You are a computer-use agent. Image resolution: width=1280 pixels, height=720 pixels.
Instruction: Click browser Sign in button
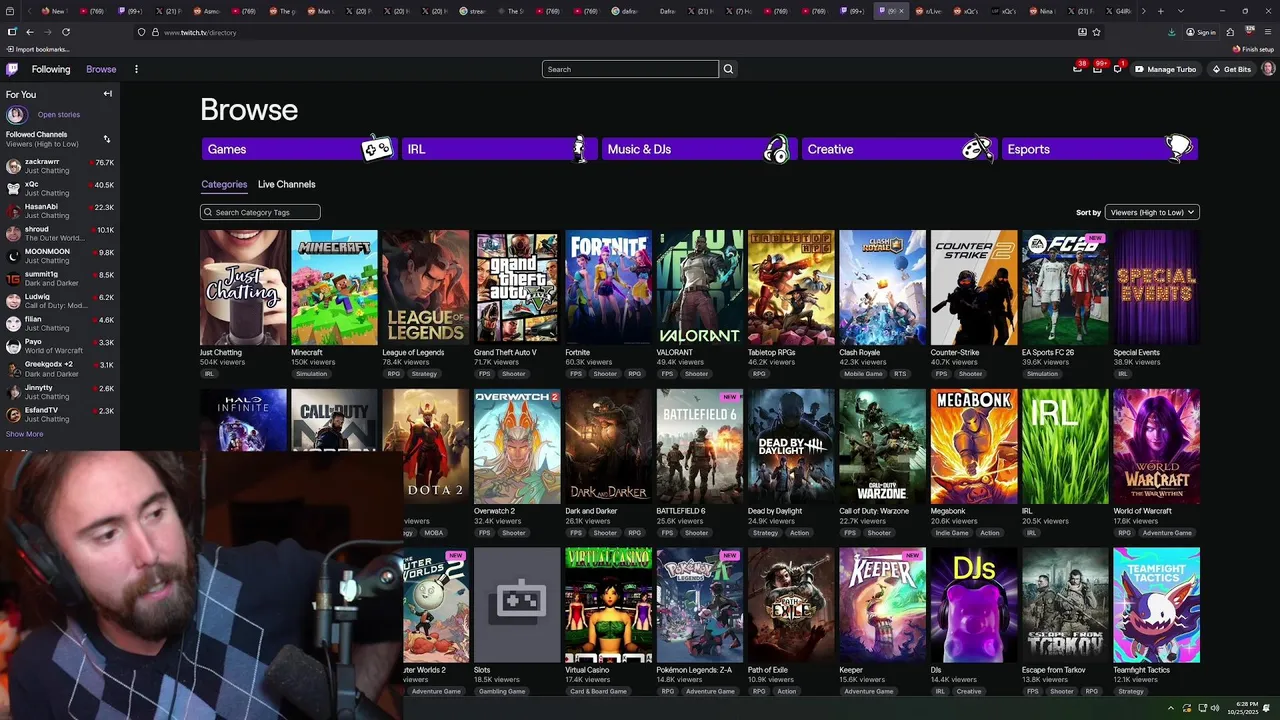(x=1201, y=32)
